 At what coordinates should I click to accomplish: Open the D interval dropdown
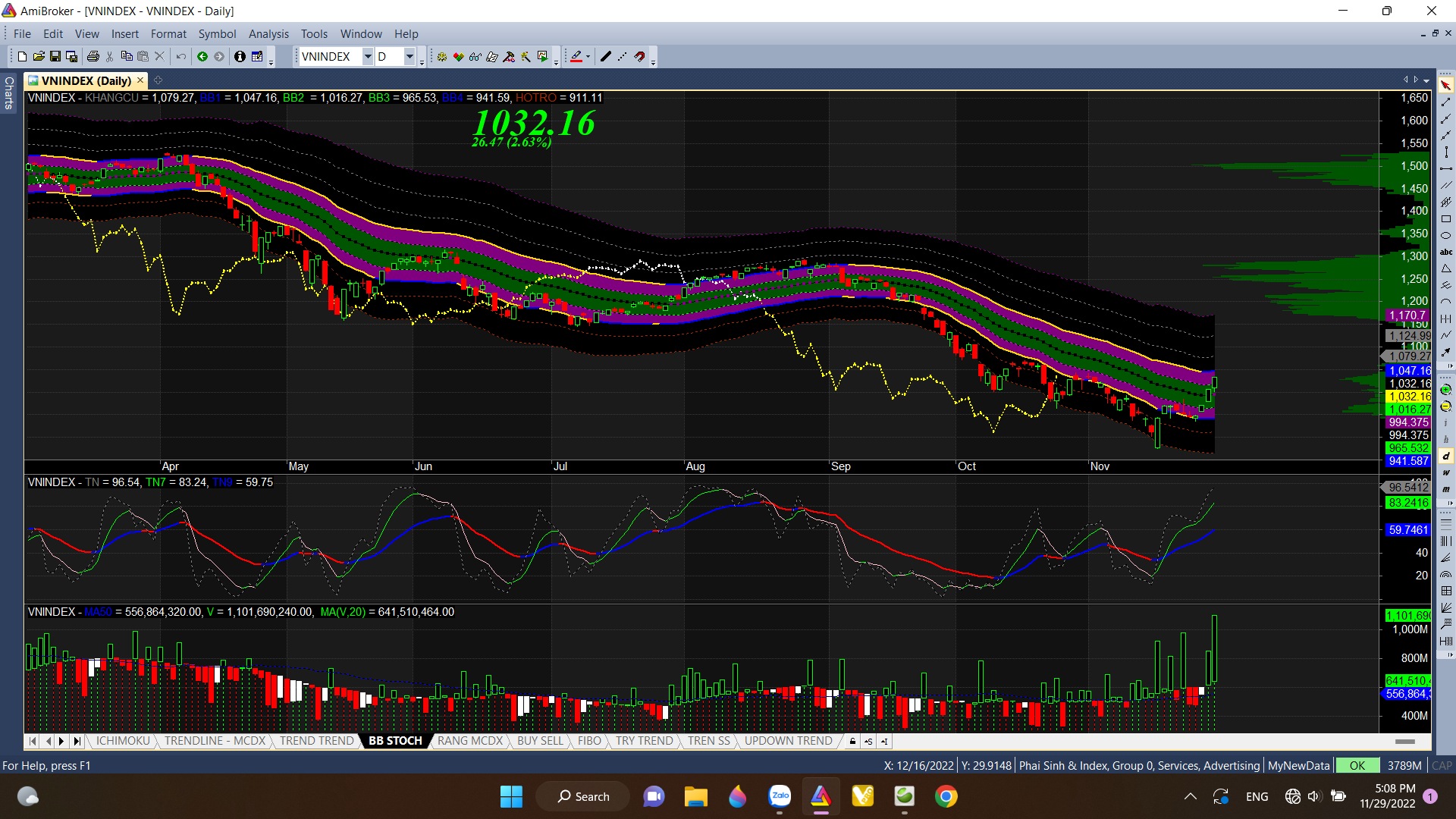coord(409,56)
